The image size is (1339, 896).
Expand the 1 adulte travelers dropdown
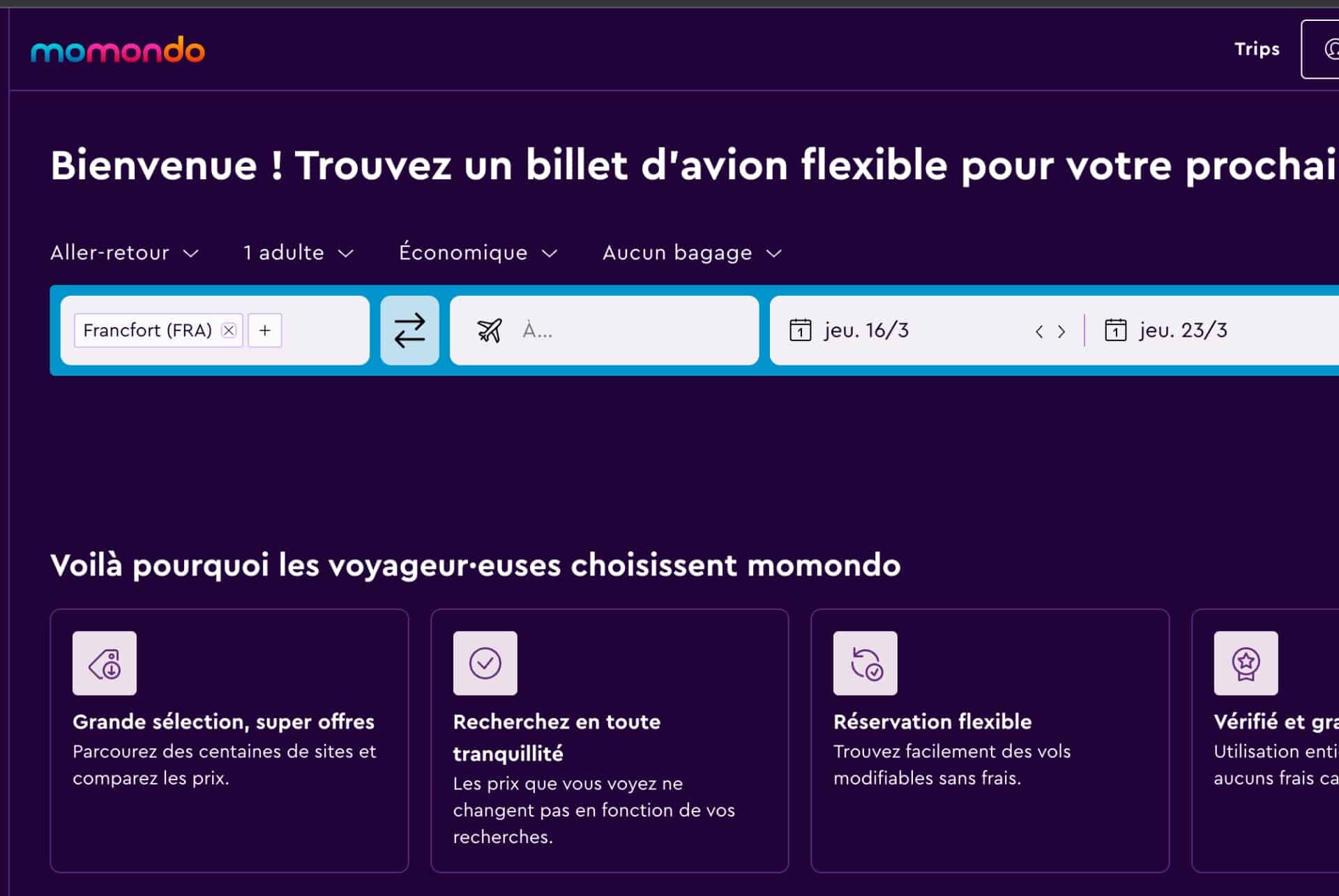click(x=298, y=252)
